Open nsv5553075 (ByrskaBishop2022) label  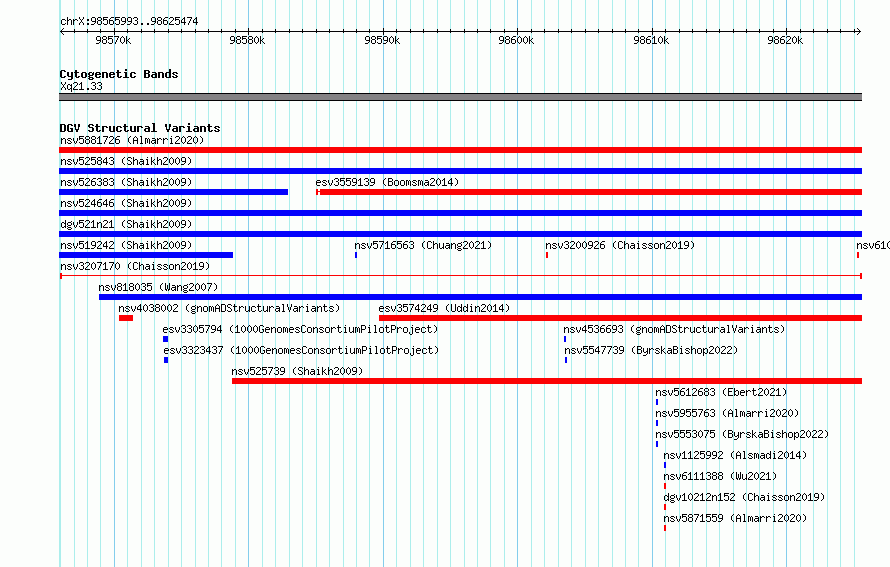[x=742, y=434]
